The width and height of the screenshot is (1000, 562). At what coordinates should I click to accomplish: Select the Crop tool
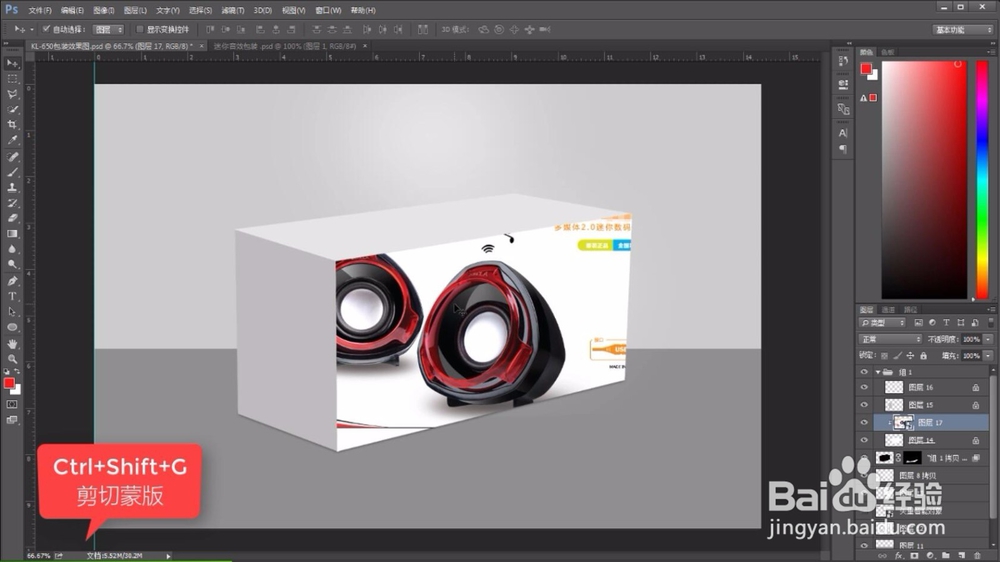click(12, 125)
